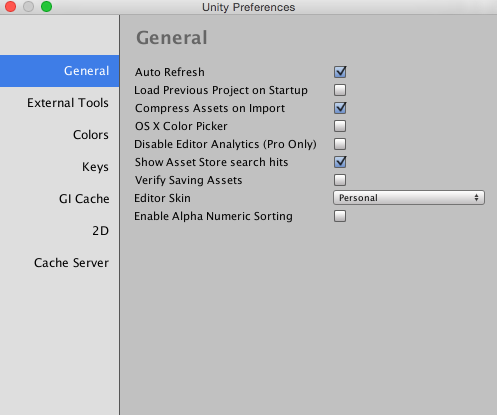
Task: Click the green zoom window button
Action: pos(46,6)
